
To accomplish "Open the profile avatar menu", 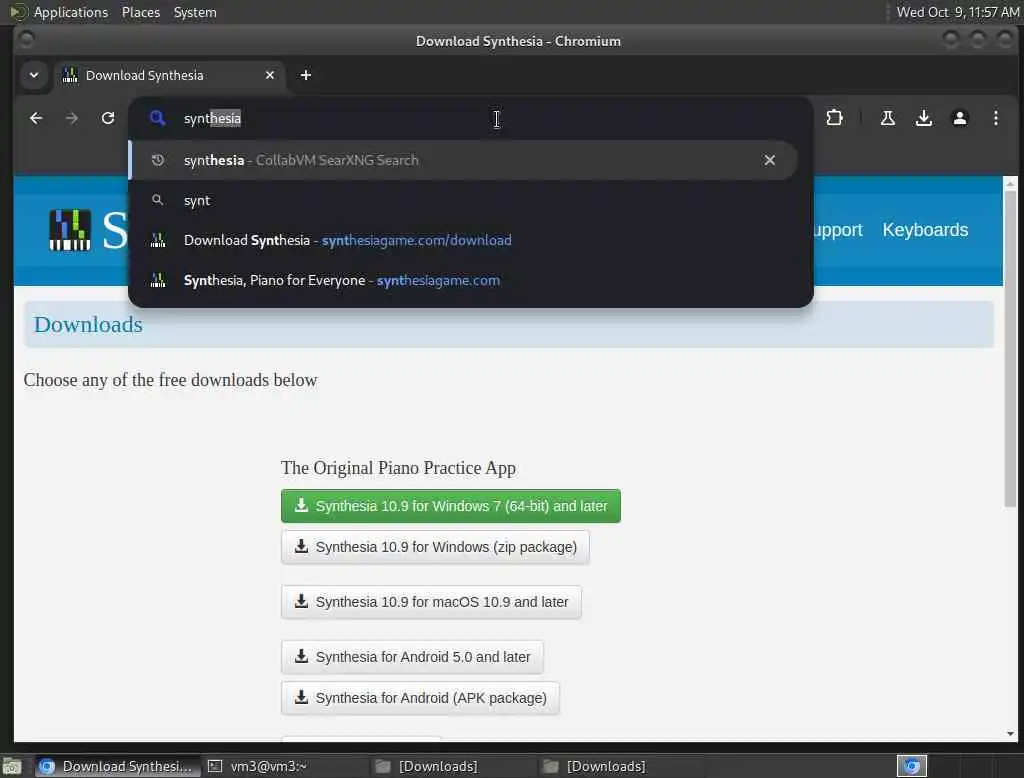I will pyautogui.click(x=959, y=118).
